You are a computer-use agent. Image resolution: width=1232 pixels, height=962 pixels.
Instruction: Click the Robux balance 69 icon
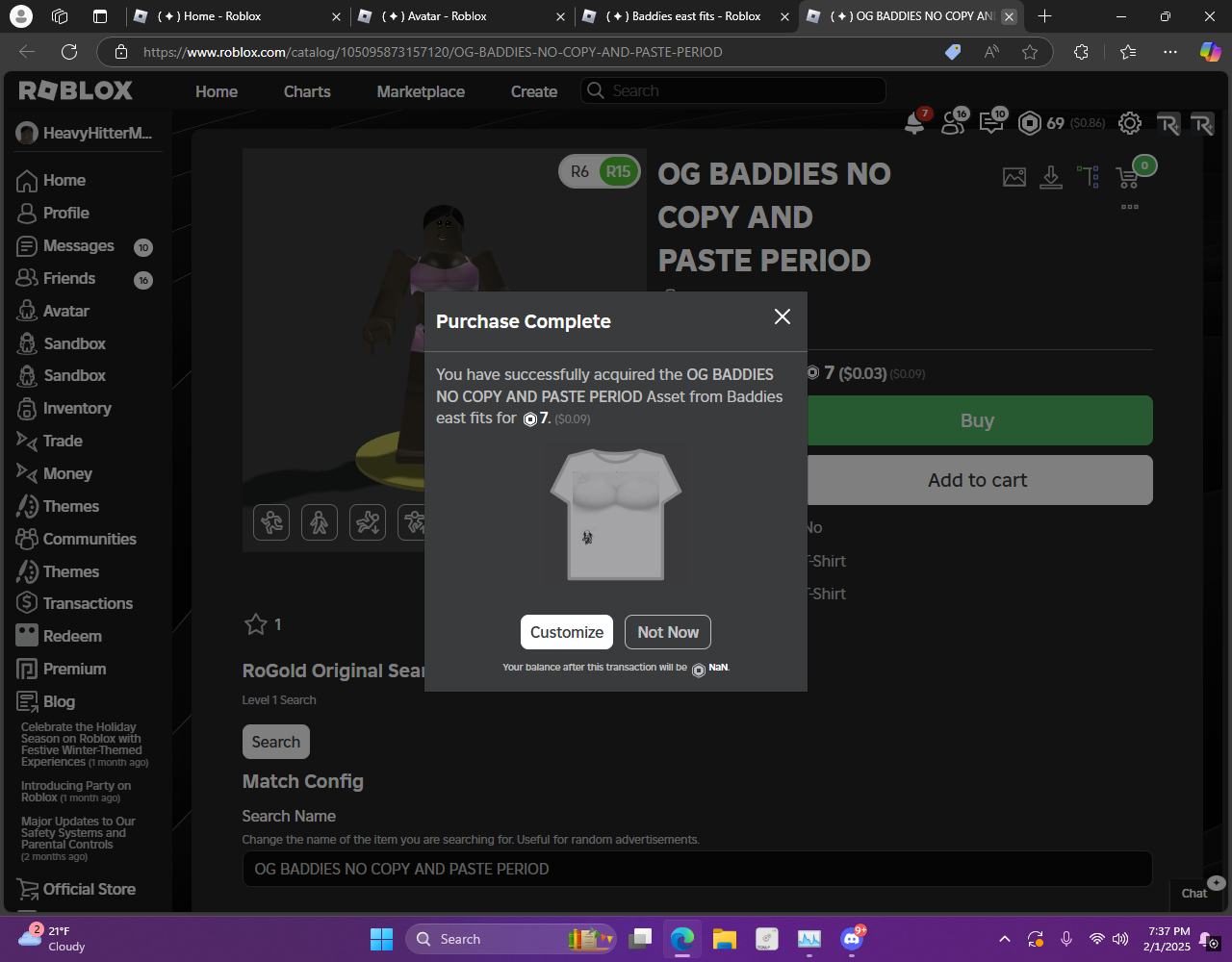click(x=1031, y=123)
